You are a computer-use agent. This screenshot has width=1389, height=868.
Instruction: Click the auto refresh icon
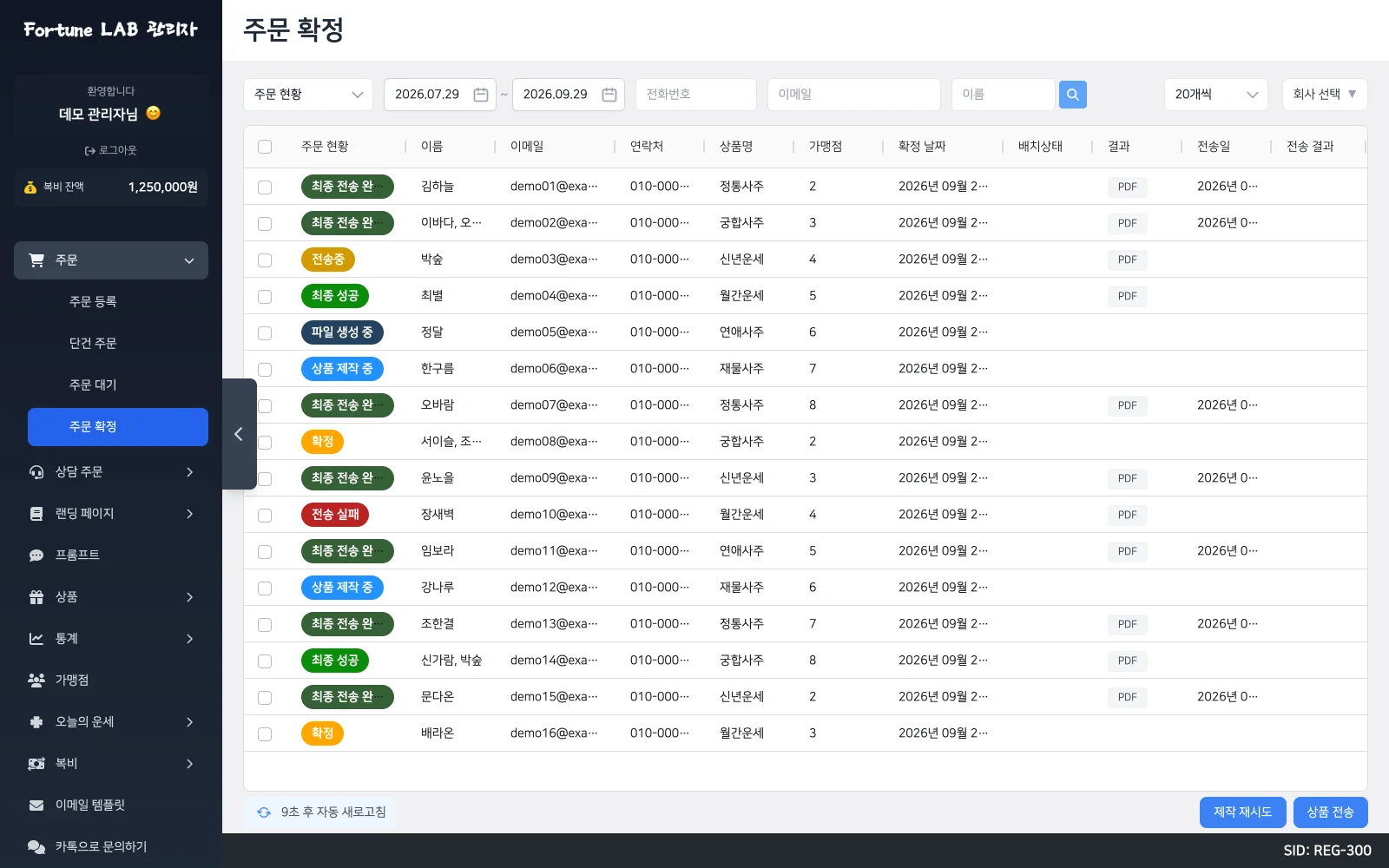(264, 812)
